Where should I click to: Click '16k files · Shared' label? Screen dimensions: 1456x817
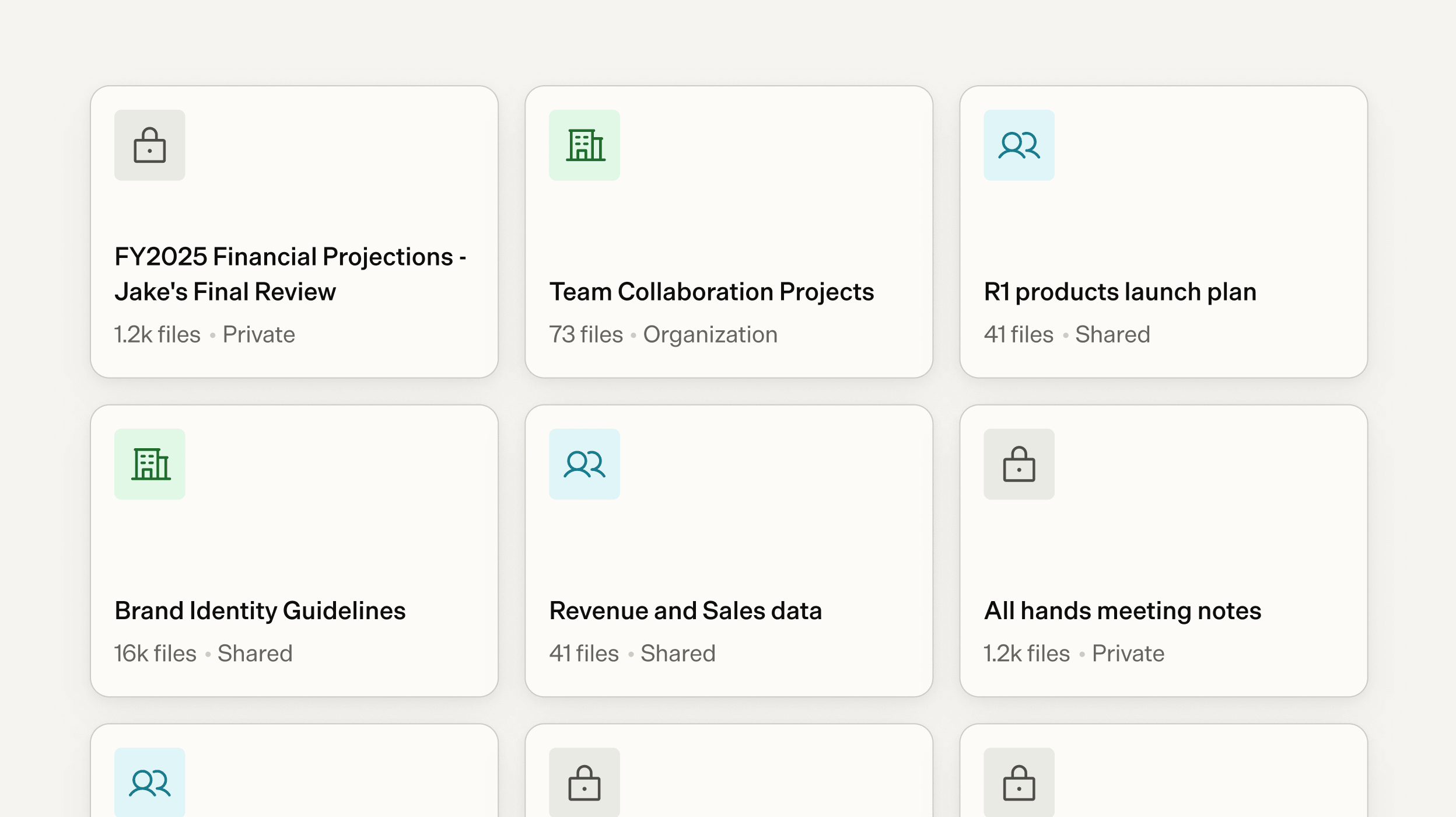point(204,653)
